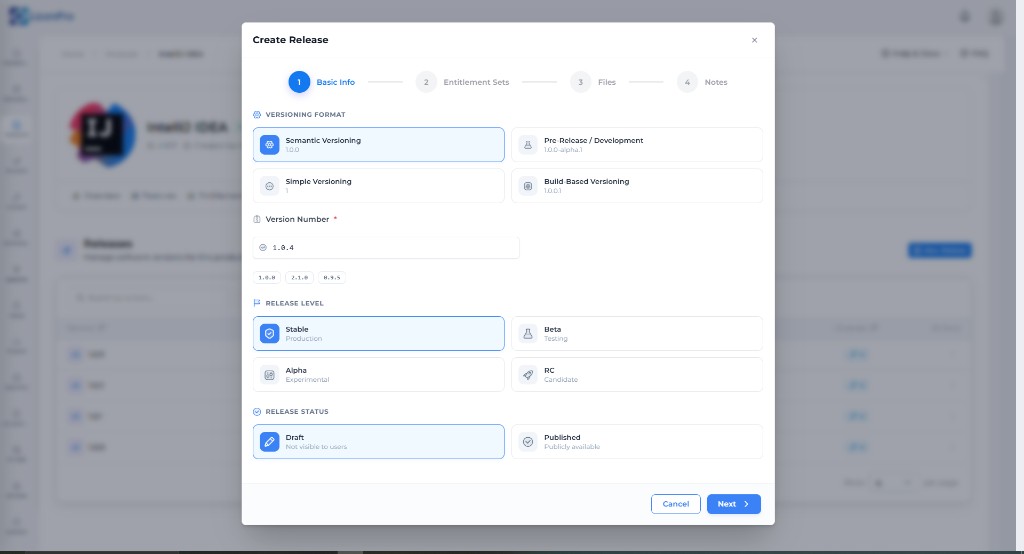Jump to the Entitlement Sets step
The image size is (1024, 554).
462,82
